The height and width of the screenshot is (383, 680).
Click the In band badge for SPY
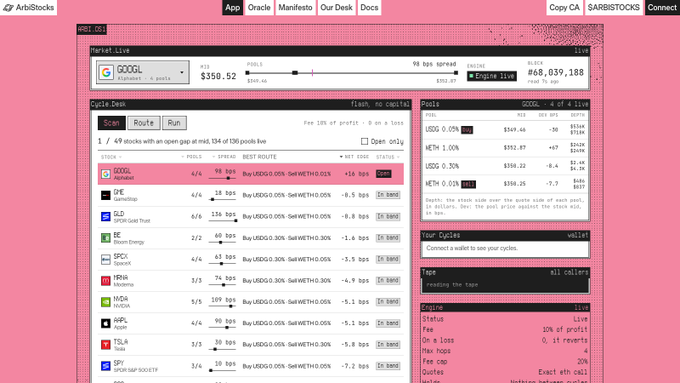[x=388, y=366]
